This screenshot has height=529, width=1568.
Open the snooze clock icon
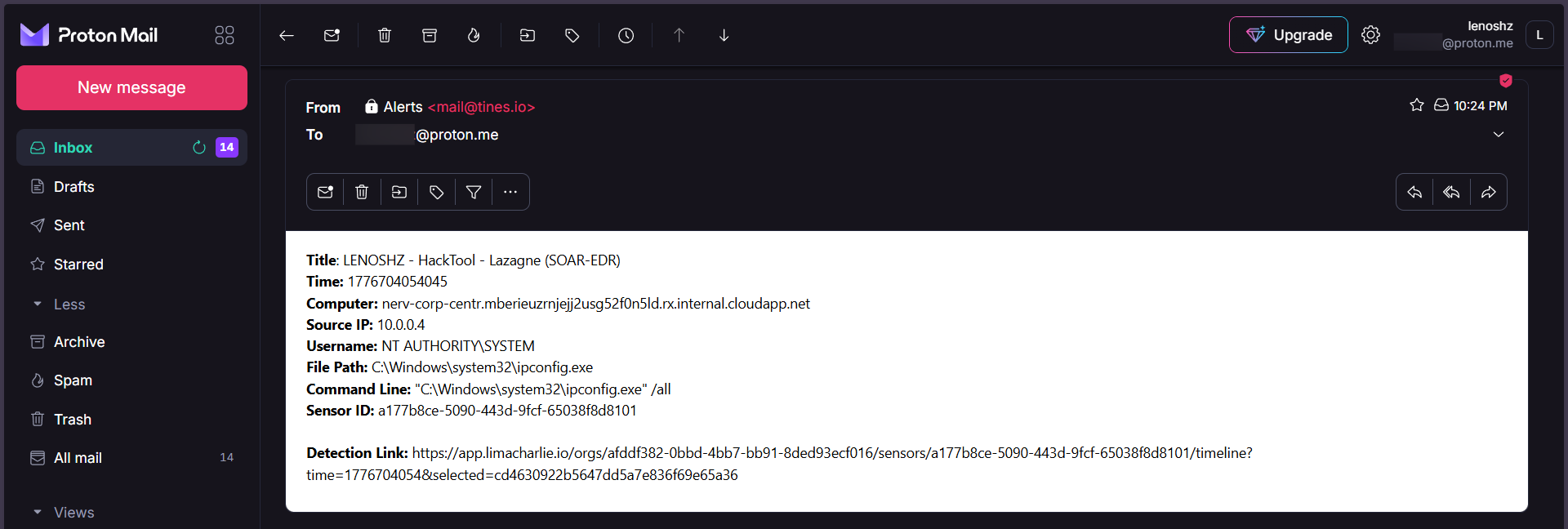626,35
